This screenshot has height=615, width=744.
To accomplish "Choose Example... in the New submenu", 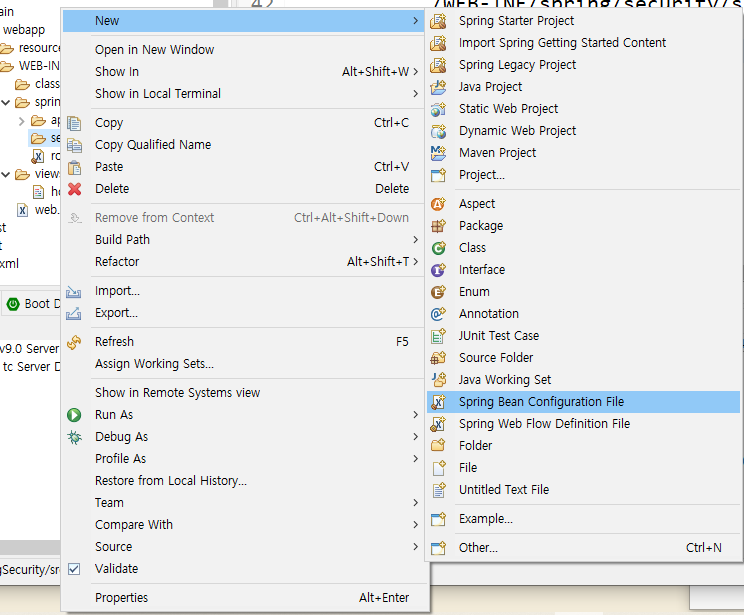I will [486, 519].
